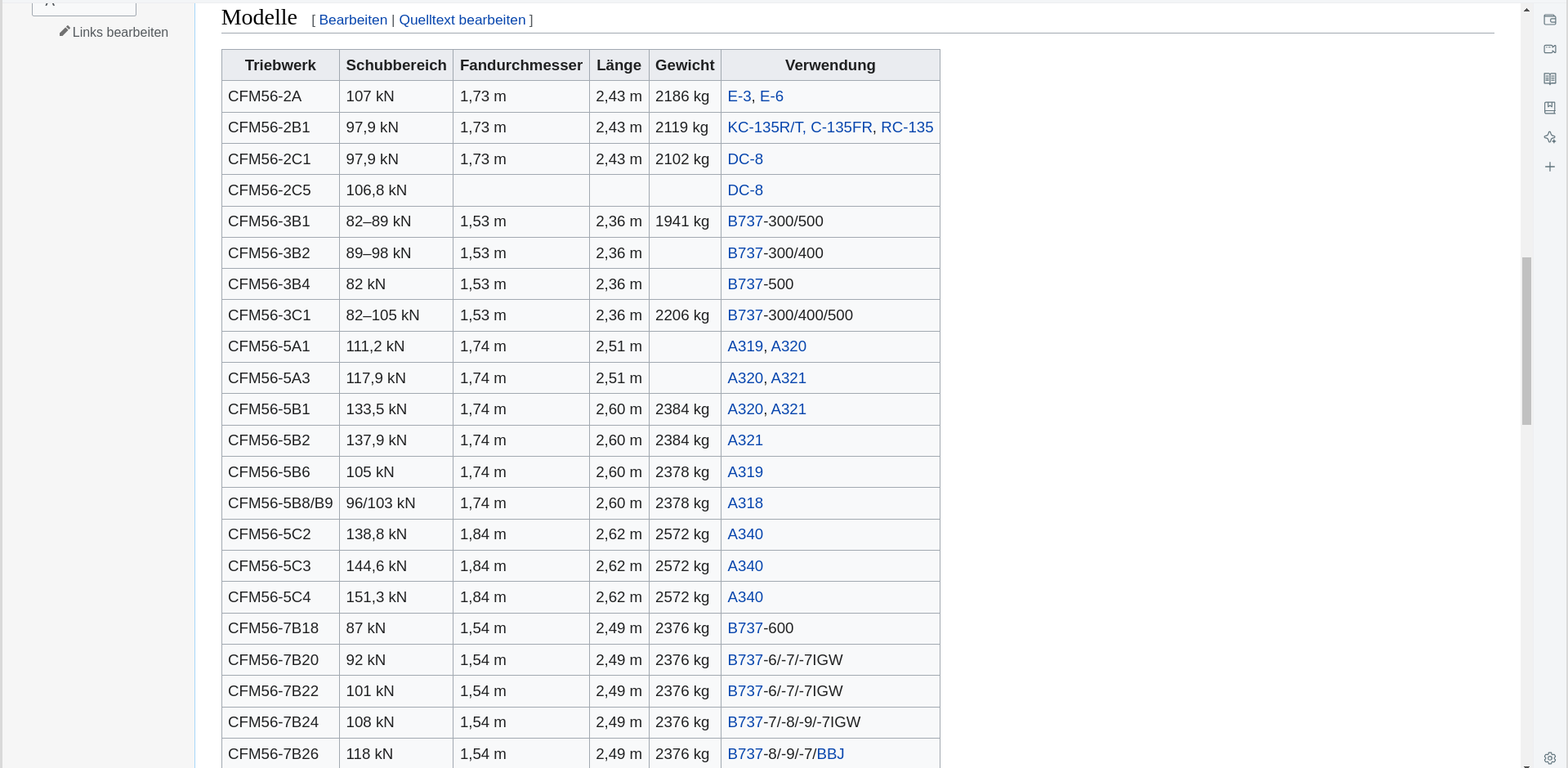The image size is (1568, 768).
Task: Open the A318 link
Action: click(x=745, y=503)
